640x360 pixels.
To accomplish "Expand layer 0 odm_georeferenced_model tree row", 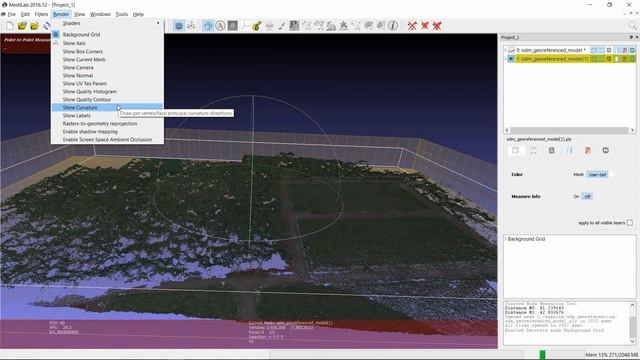I will (506, 50).
